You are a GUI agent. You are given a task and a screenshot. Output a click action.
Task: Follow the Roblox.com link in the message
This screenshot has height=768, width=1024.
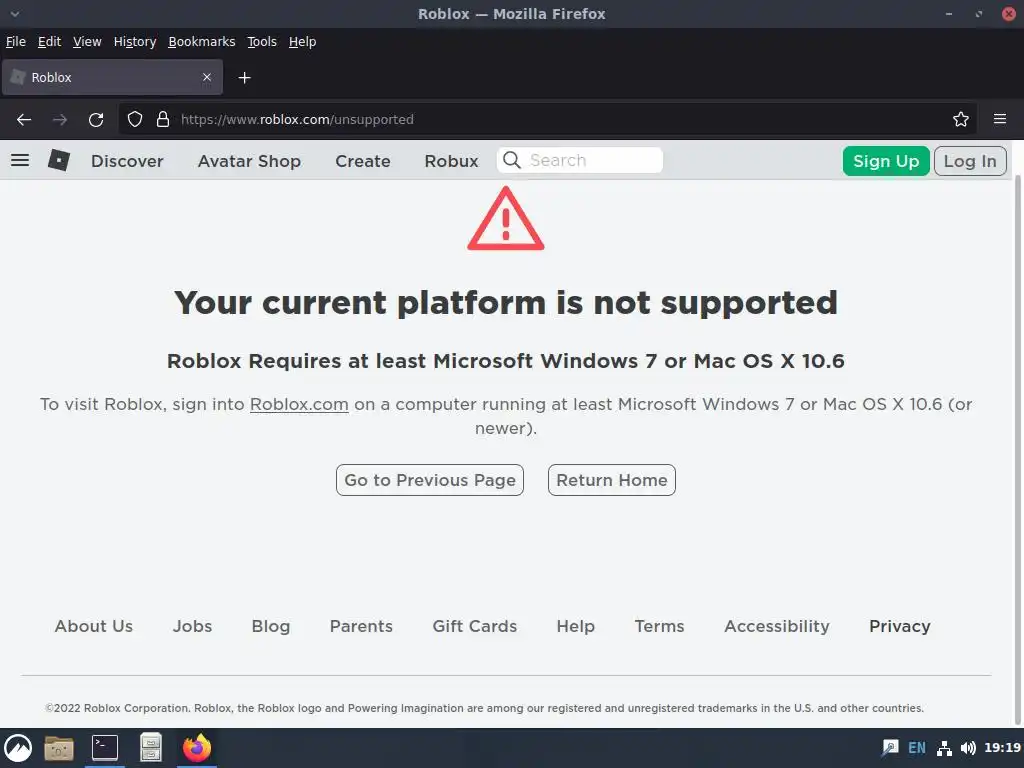click(x=299, y=404)
